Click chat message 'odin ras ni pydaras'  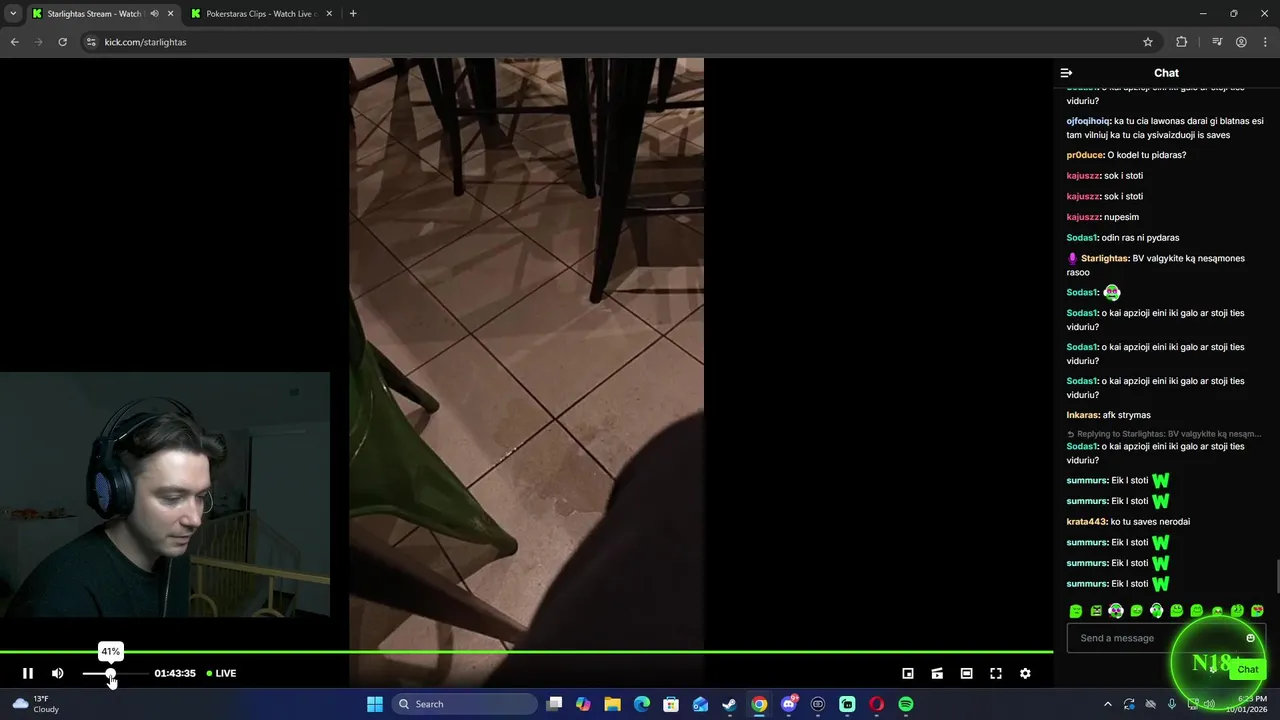point(1140,238)
